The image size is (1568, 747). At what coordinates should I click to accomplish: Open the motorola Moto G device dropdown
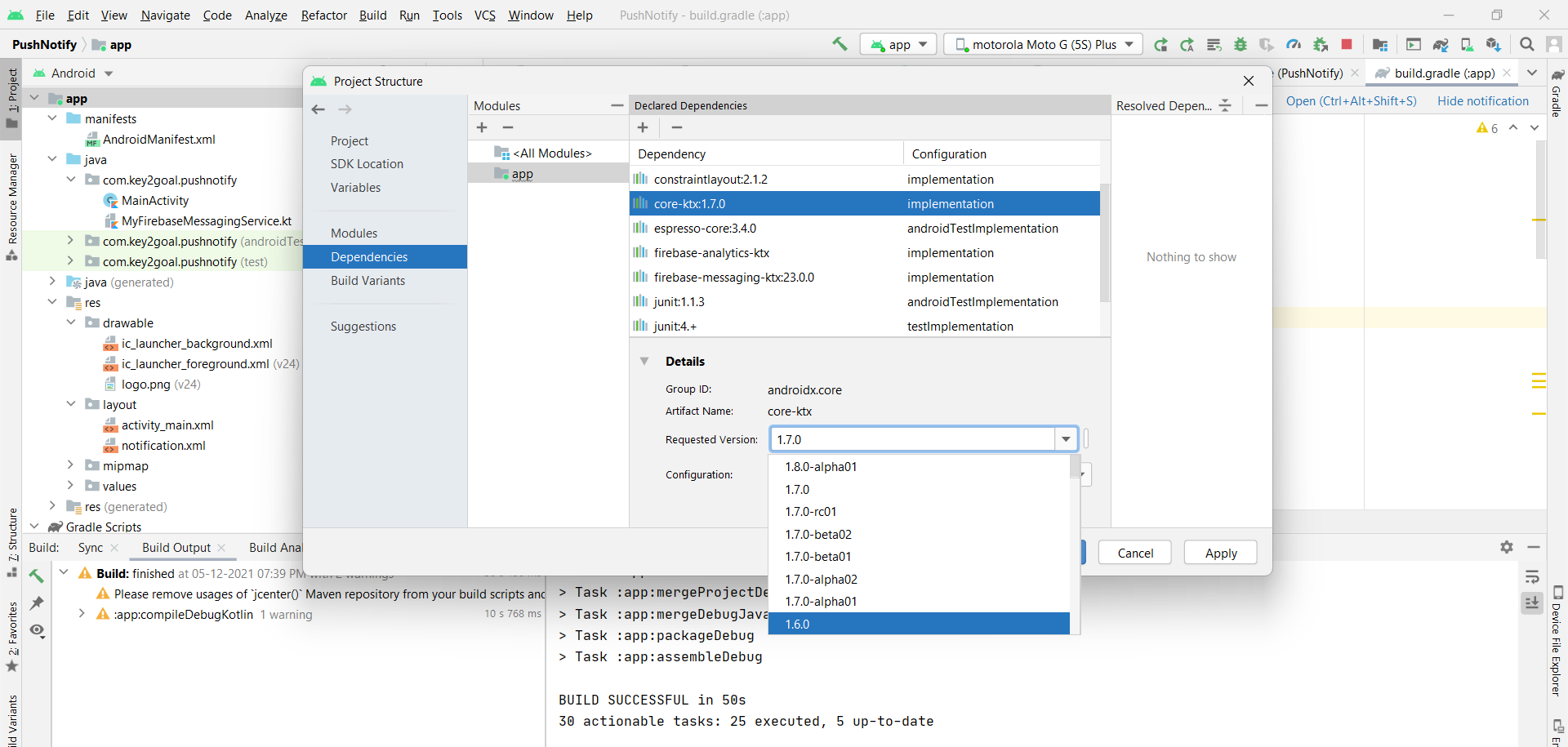[x=1043, y=45]
